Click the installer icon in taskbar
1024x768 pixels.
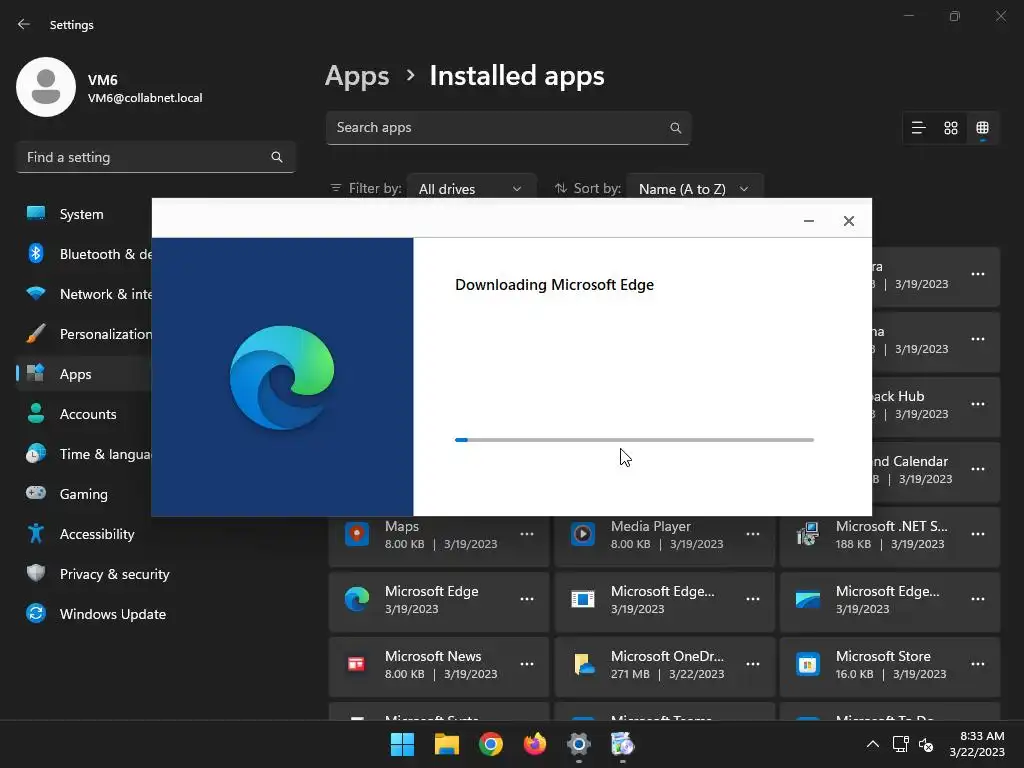pos(622,744)
